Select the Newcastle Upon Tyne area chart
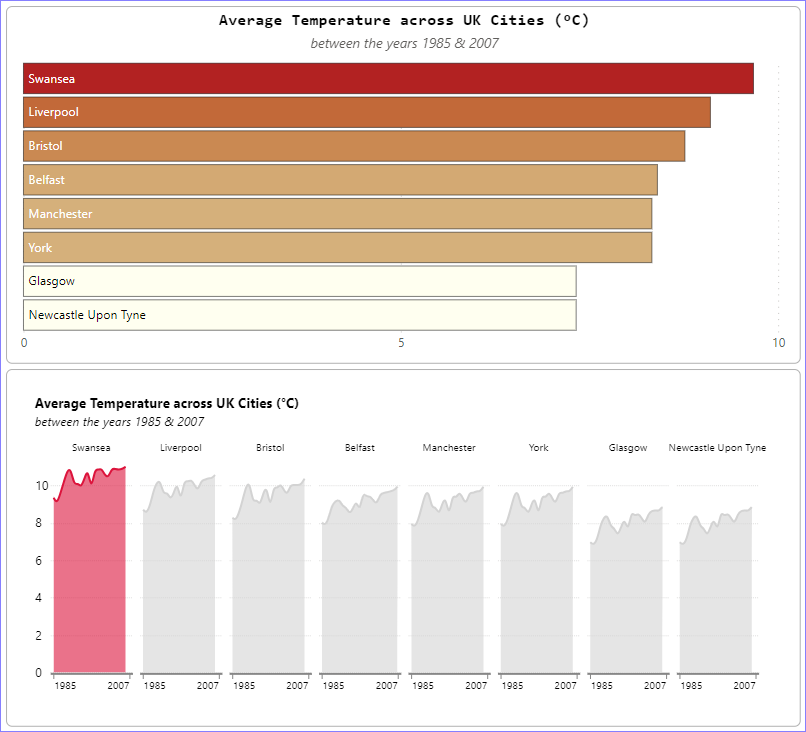806x732 pixels. (716, 600)
